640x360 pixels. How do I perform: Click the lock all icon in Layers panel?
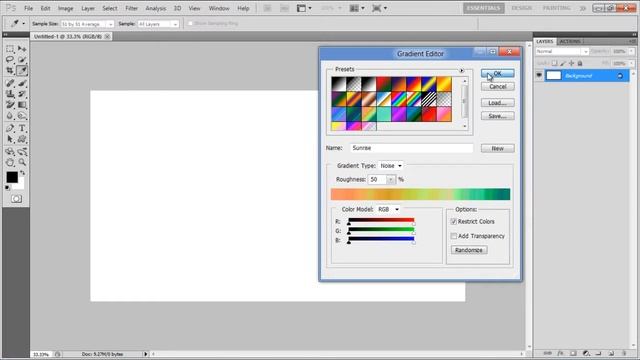[x=580, y=63]
